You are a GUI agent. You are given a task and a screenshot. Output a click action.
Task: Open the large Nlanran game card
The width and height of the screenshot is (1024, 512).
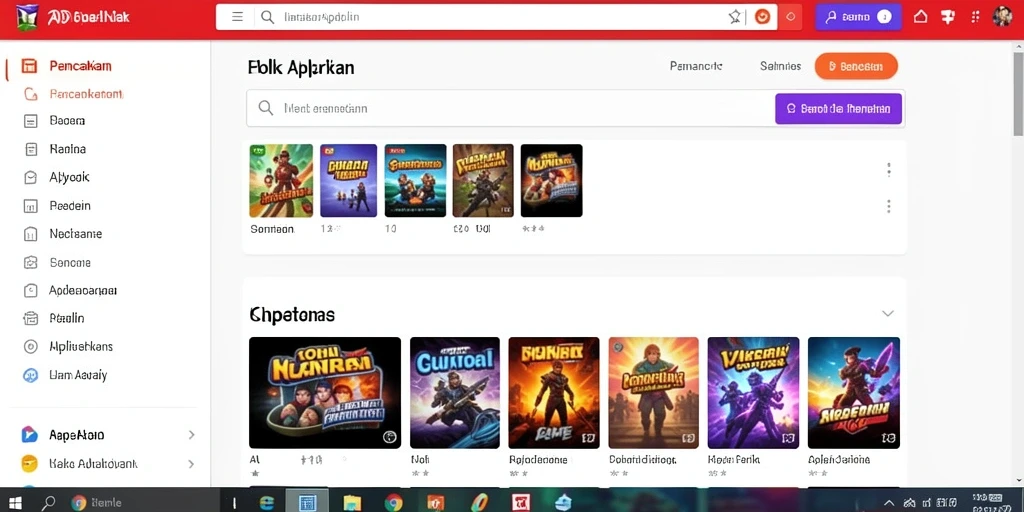click(325, 392)
